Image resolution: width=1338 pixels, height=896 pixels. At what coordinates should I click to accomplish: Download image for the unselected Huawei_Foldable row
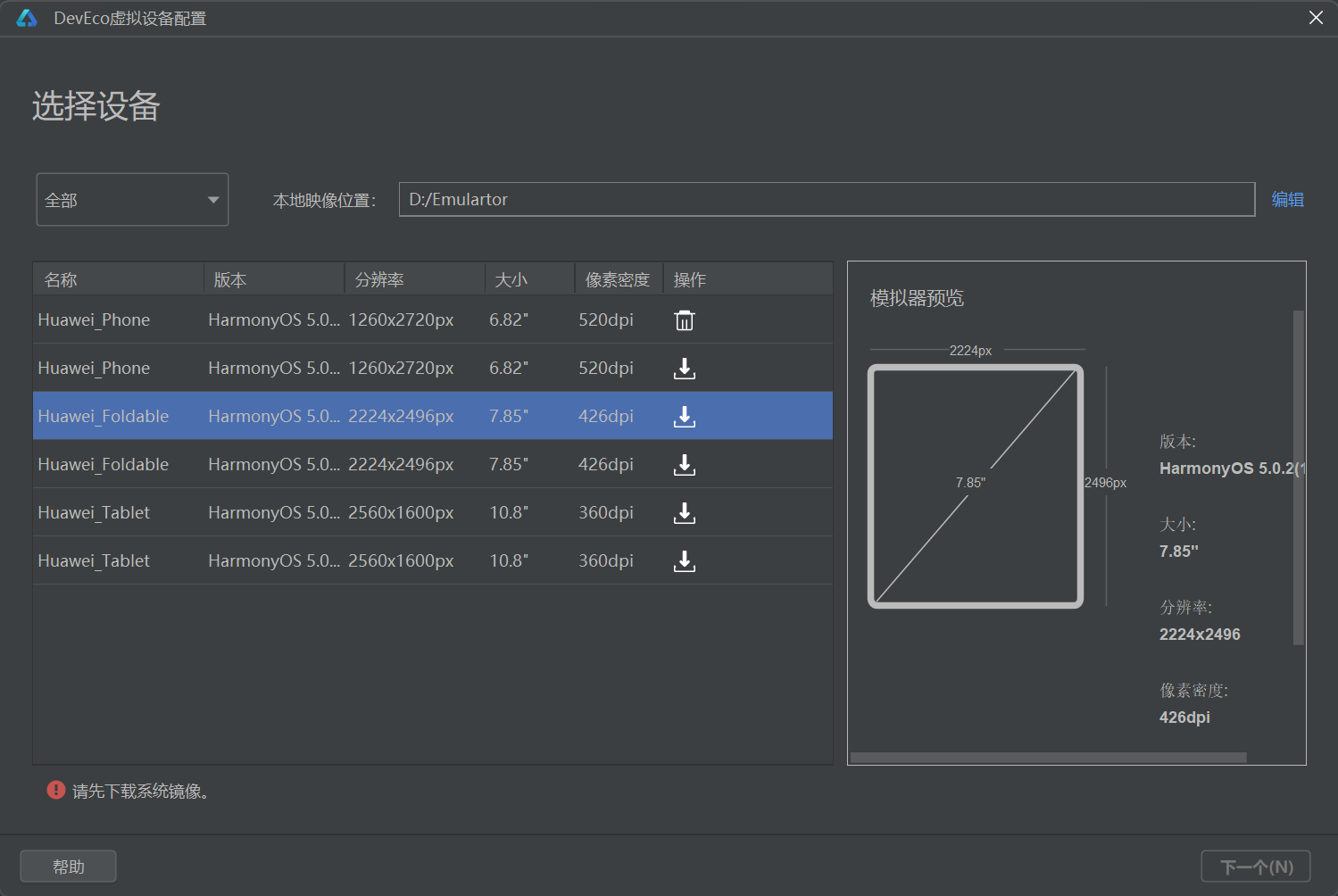(685, 465)
